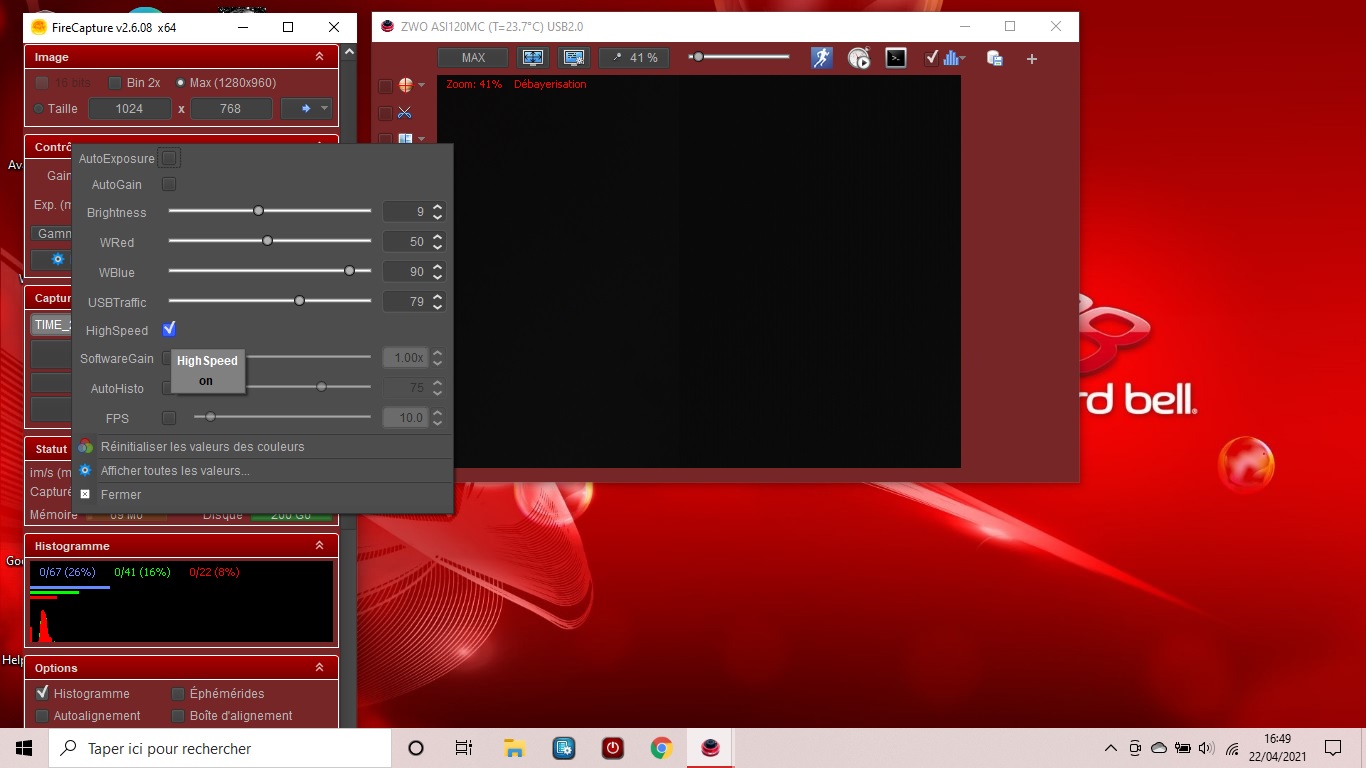
Task: Enable the Autoalignement checkbox
Action: (x=42, y=716)
